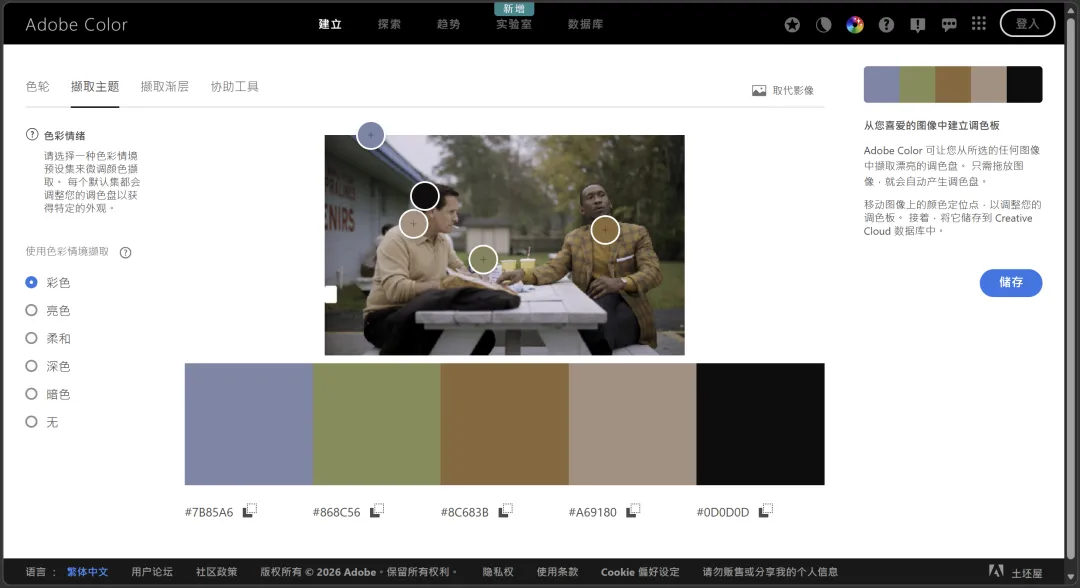Open the 数据库 menu item
The height and width of the screenshot is (588, 1080).
(x=585, y=24)
